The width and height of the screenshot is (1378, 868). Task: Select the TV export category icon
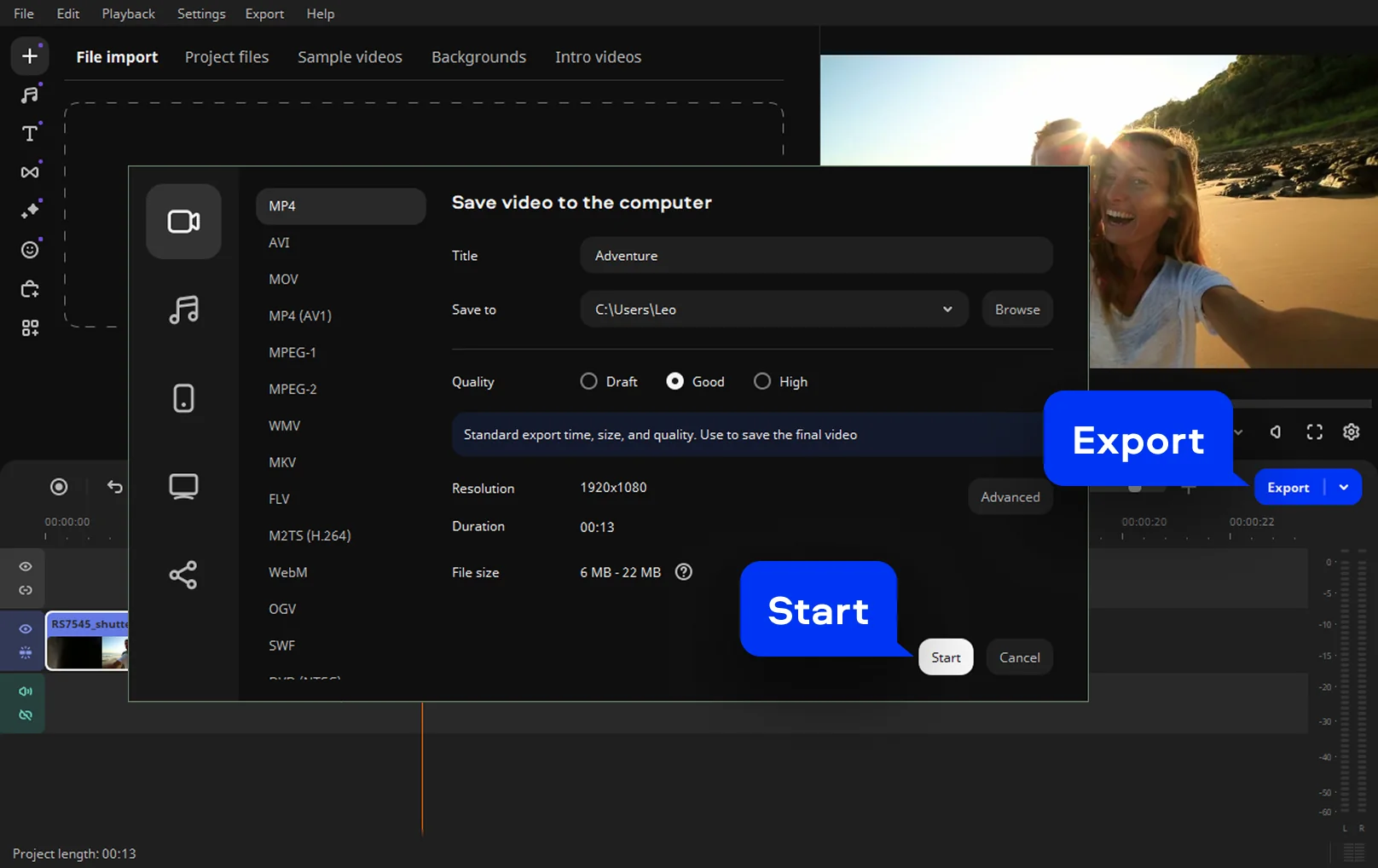pos(183,486)
